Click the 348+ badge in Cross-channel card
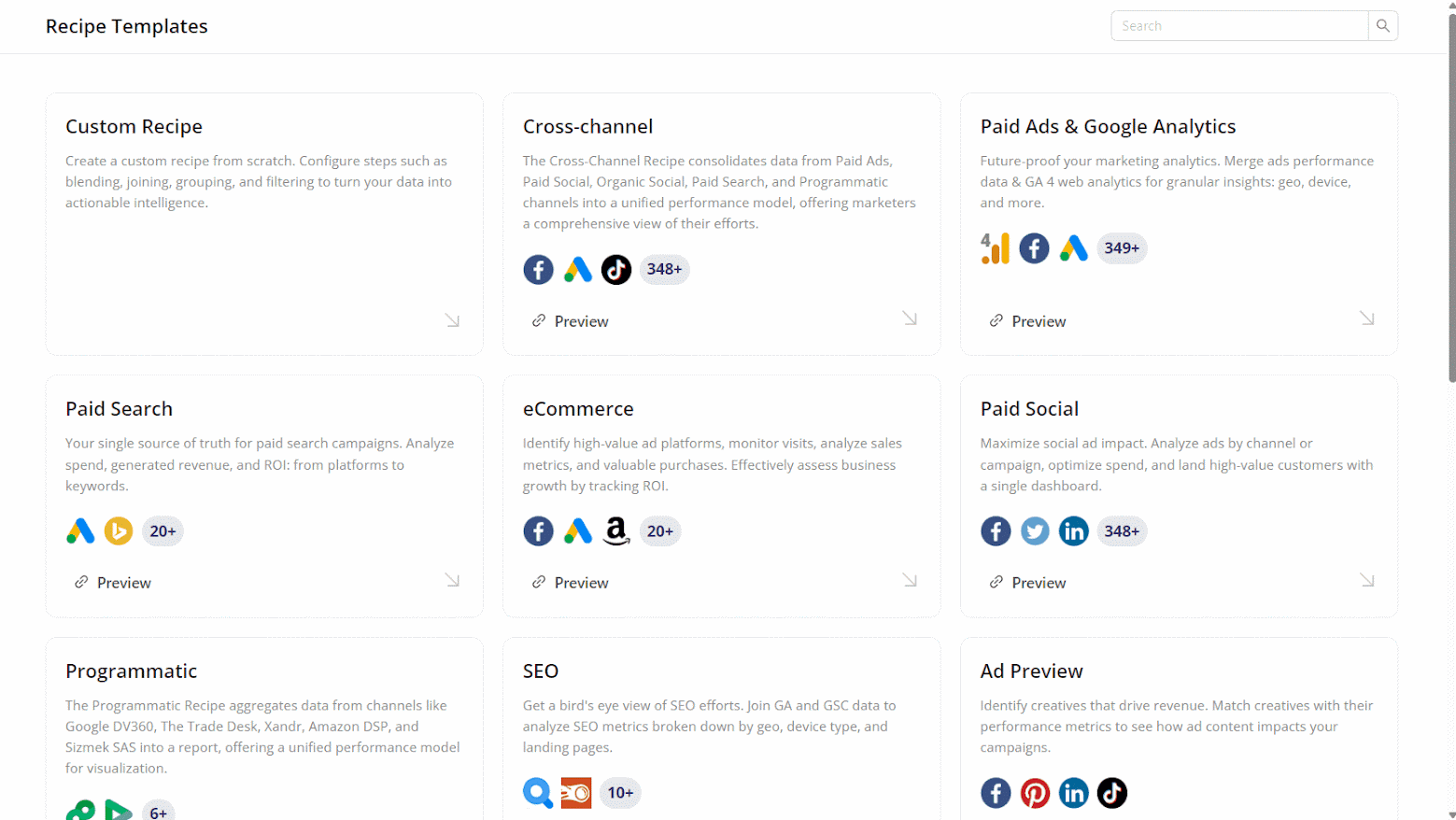 coord(664,269)
